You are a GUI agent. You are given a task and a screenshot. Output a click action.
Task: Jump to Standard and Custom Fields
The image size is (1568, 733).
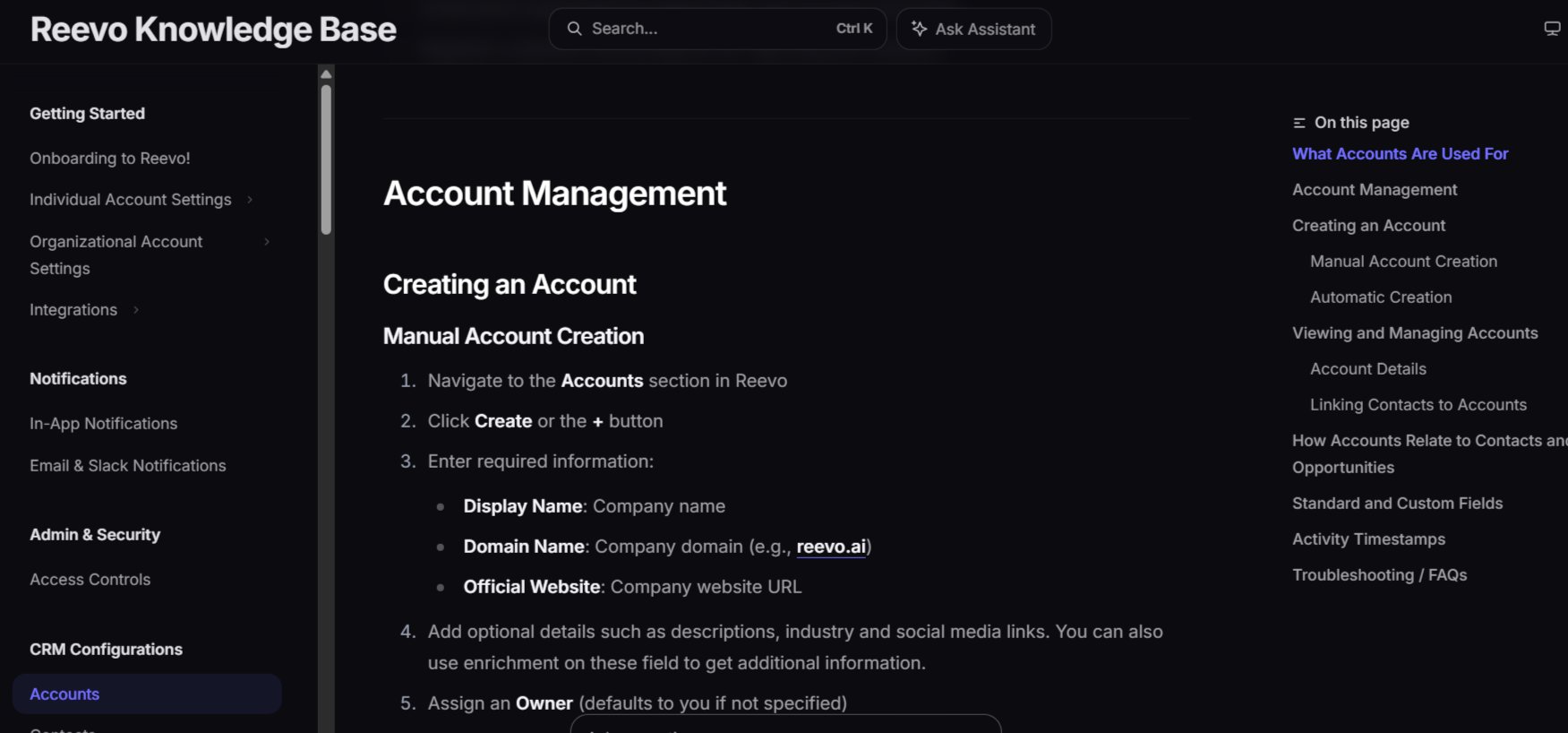(x=1398, y=504)
